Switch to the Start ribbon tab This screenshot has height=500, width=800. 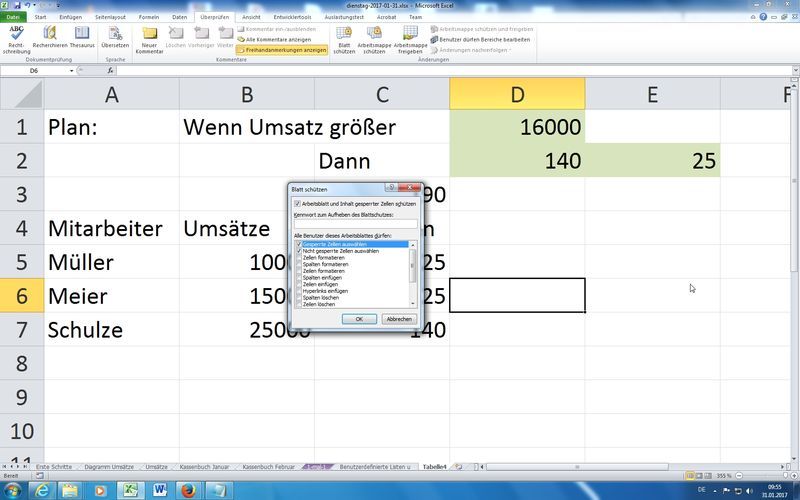pos(40,17)
